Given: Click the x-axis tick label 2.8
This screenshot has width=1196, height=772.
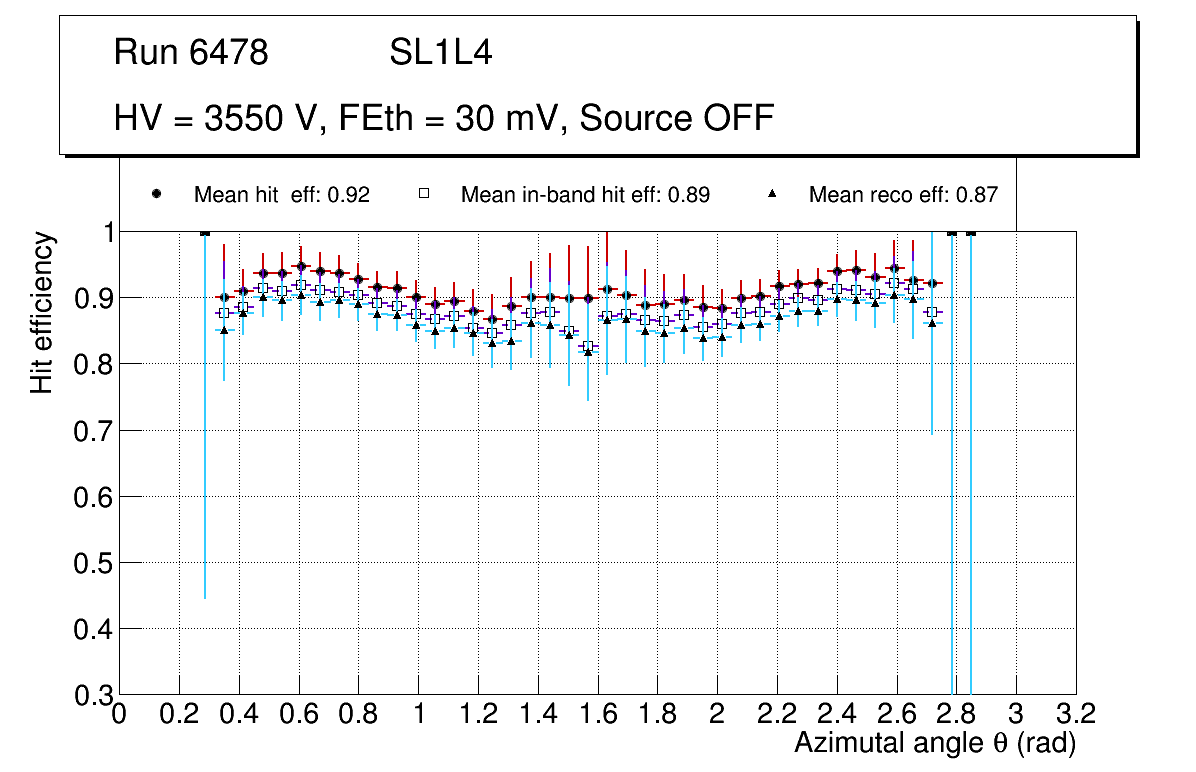Looking at the screenshot, I should [956, 714].
